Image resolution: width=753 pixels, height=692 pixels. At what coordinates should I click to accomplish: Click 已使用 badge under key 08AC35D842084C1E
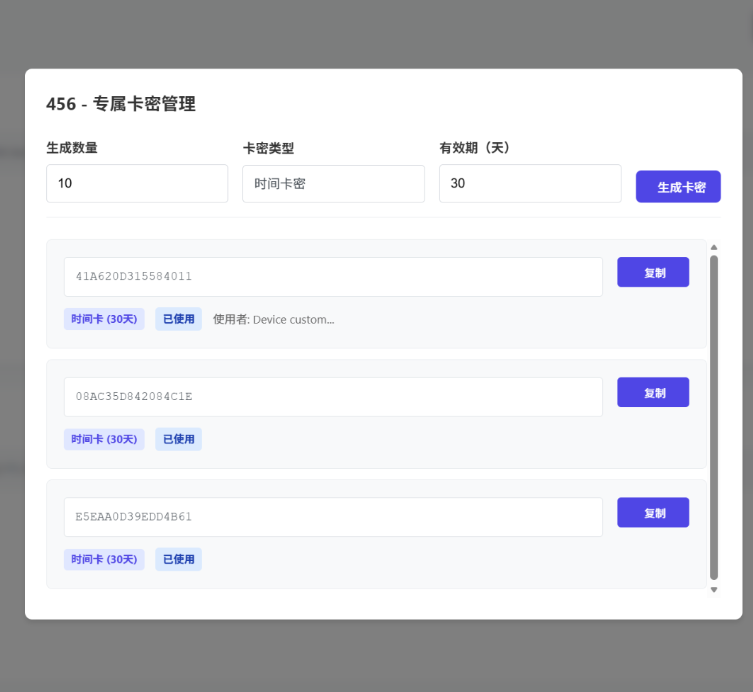click(x=178, y=439)
